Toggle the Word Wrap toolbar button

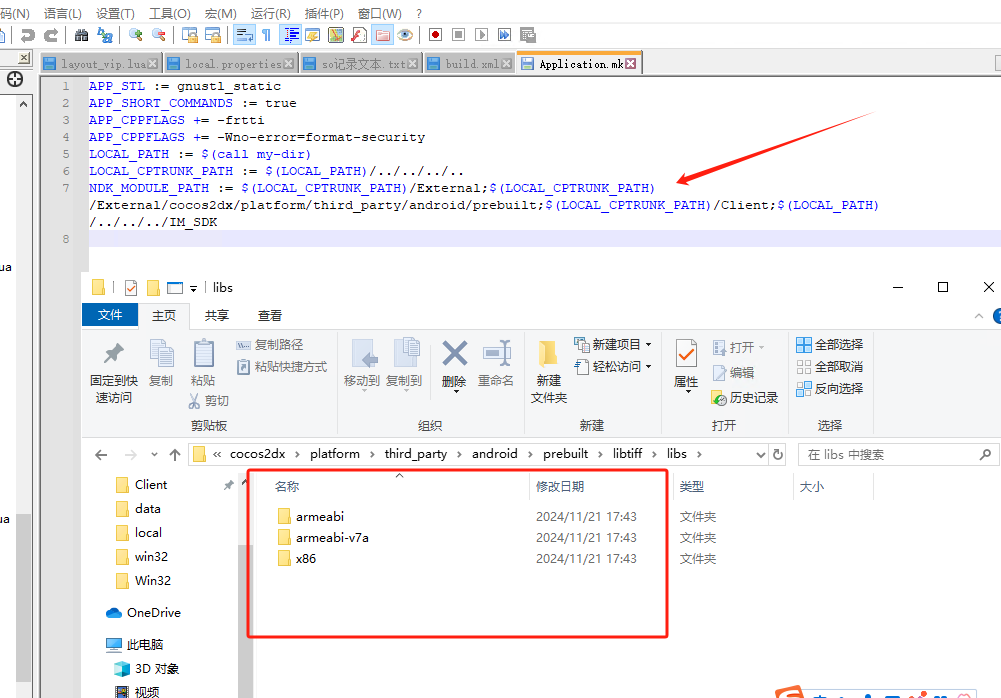point(244,35)
